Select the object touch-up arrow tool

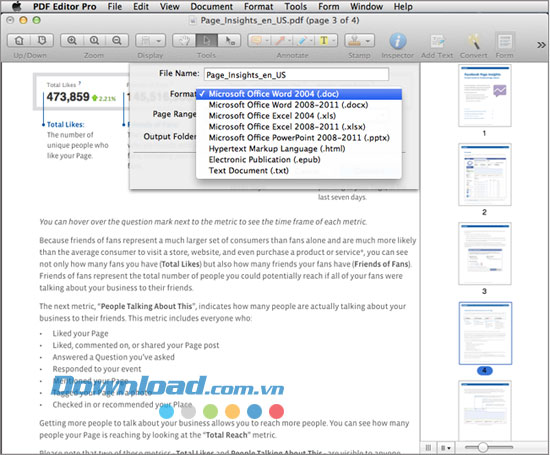coord(229,41)
